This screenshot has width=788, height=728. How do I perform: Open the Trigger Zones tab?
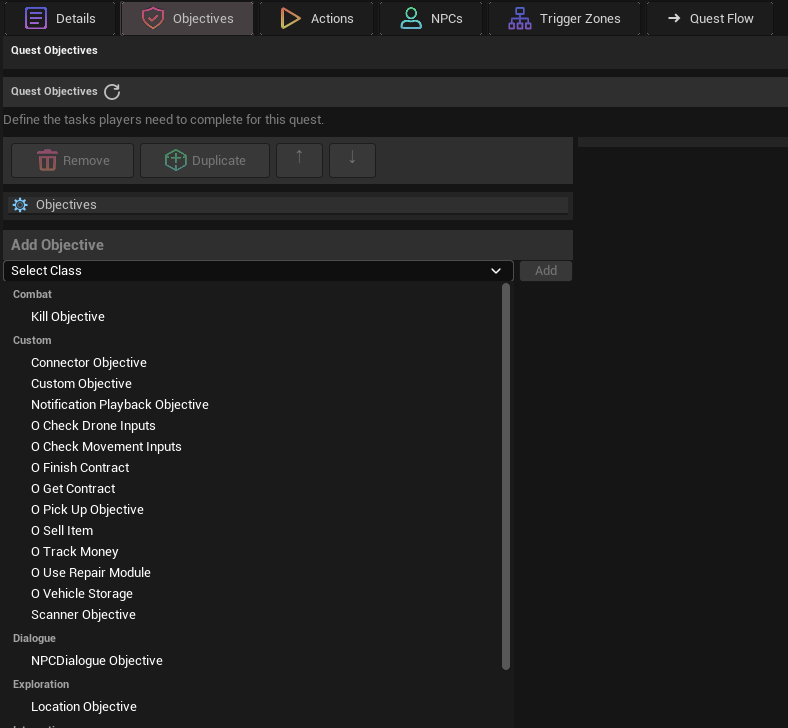point(564,19)
